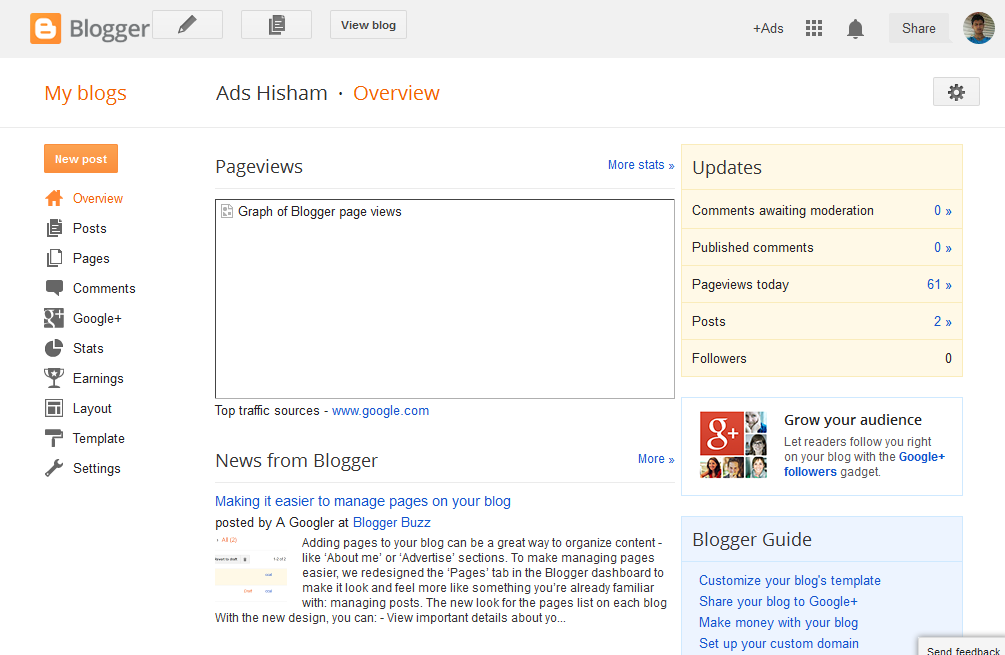The width and height of the screenshot is (1005, 655).
Task: Click the Settings wrench icon
Action: coord(54,468)
